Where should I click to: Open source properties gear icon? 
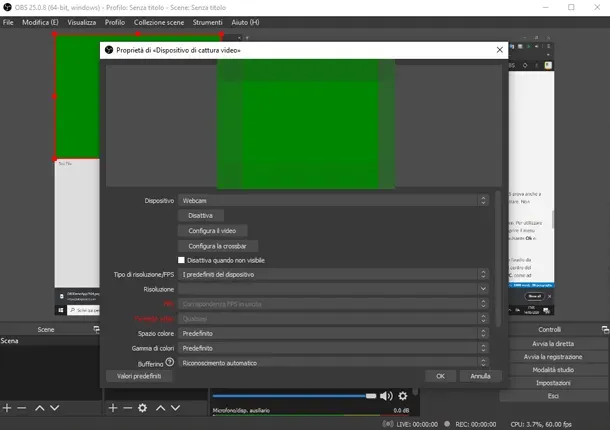point(142,408)
